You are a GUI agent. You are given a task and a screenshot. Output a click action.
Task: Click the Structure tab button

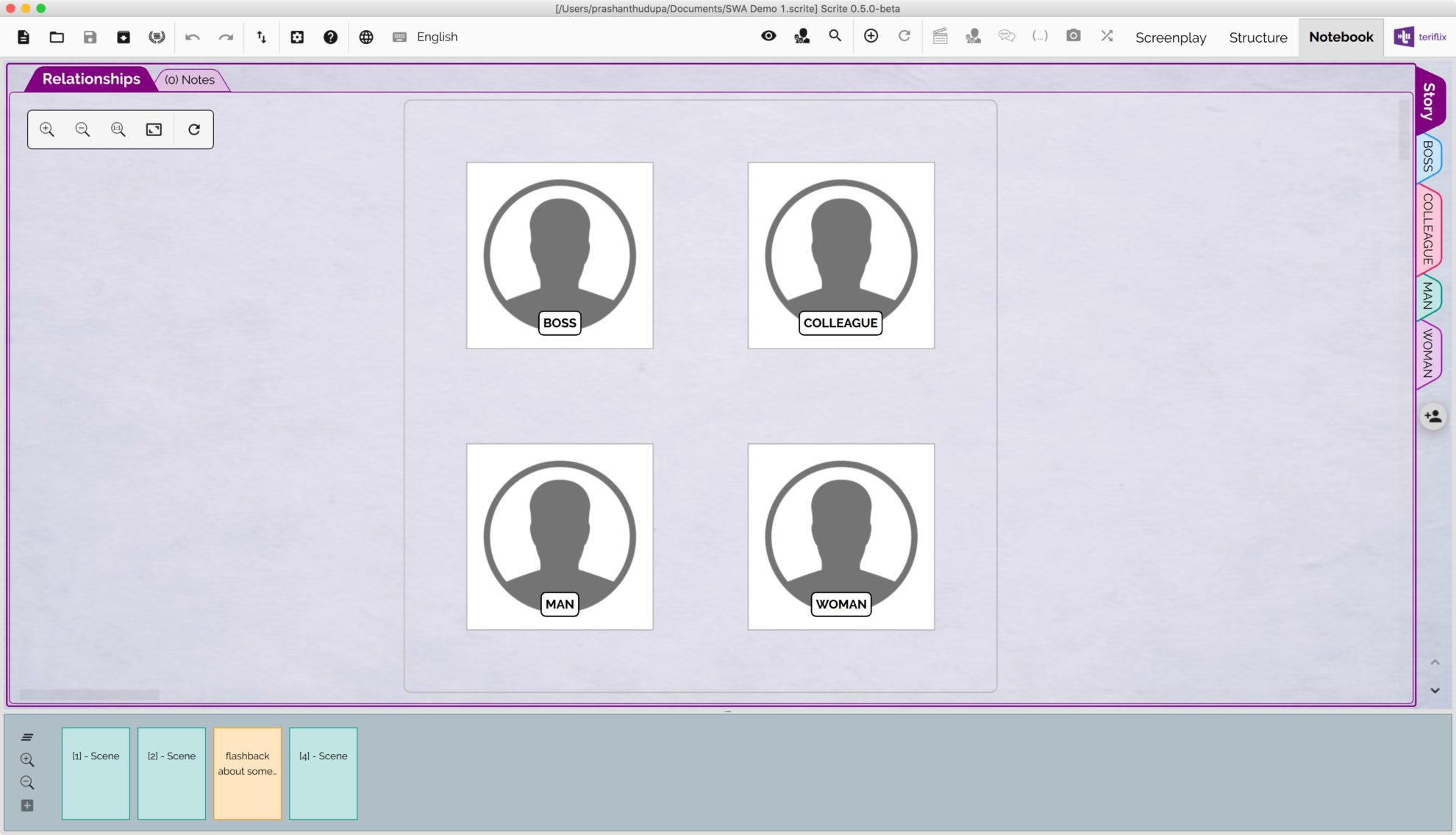tap(1257, 37)
